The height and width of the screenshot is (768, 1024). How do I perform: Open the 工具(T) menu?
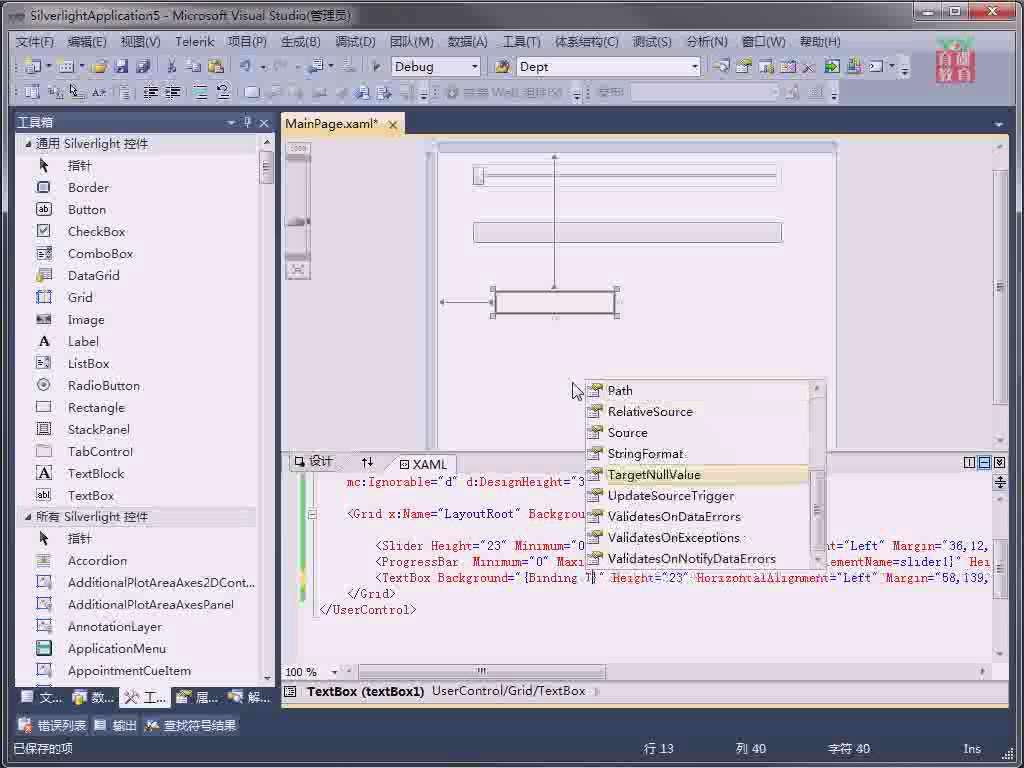tap(521, 42)
